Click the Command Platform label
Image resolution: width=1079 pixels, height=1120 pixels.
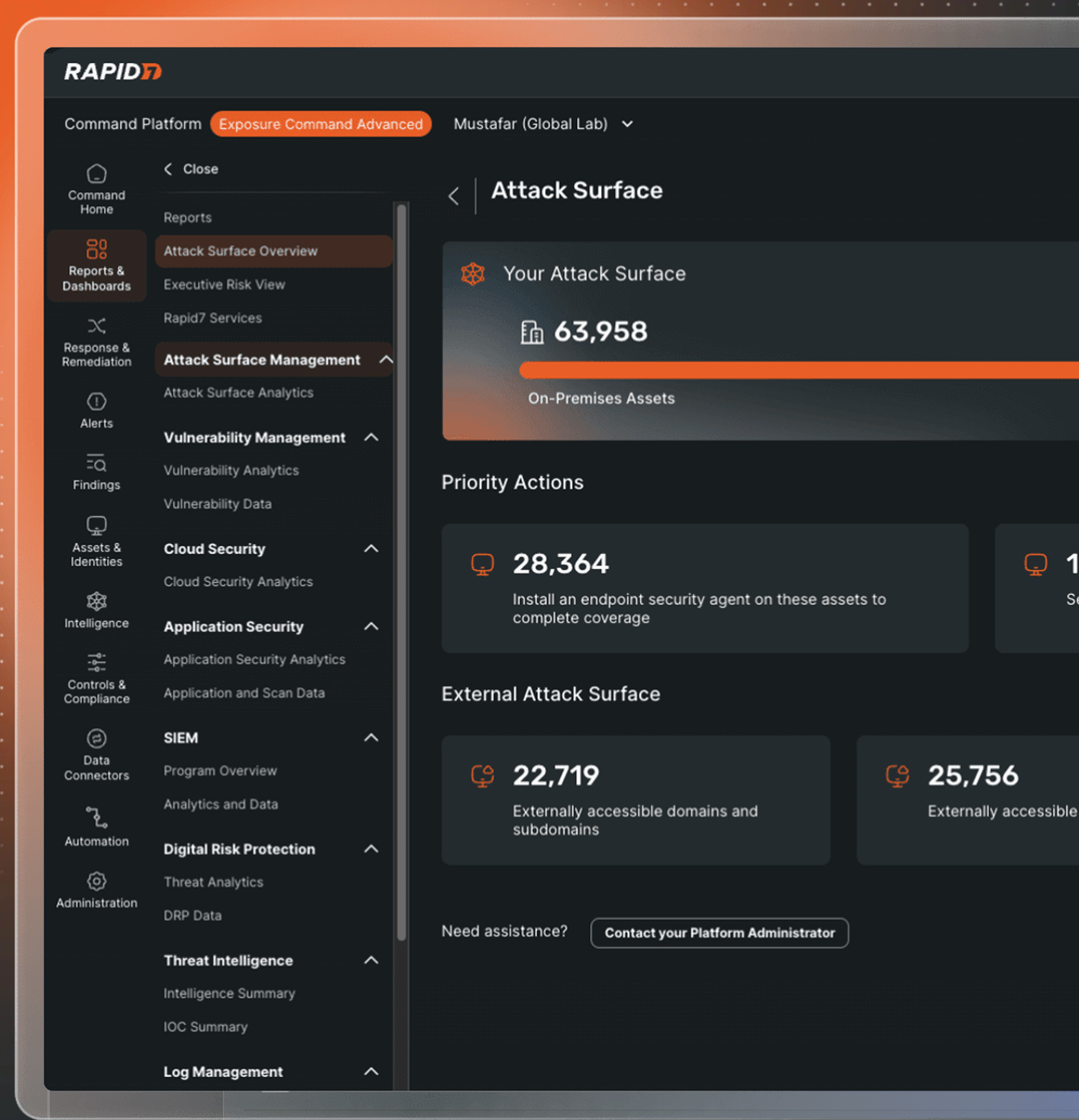(x=133, y=124)
